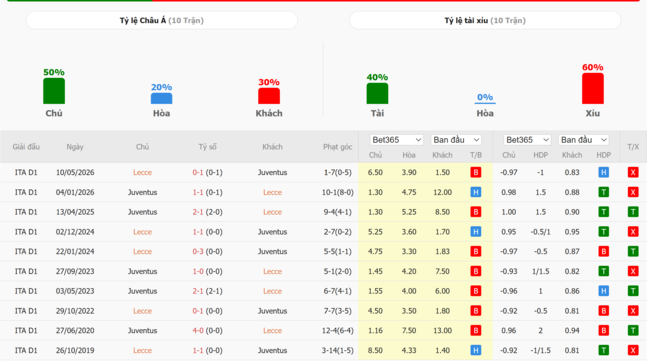Click red B HDP badge for 27/06/2020 match
The image size is (650, 363).
[604, 331]
